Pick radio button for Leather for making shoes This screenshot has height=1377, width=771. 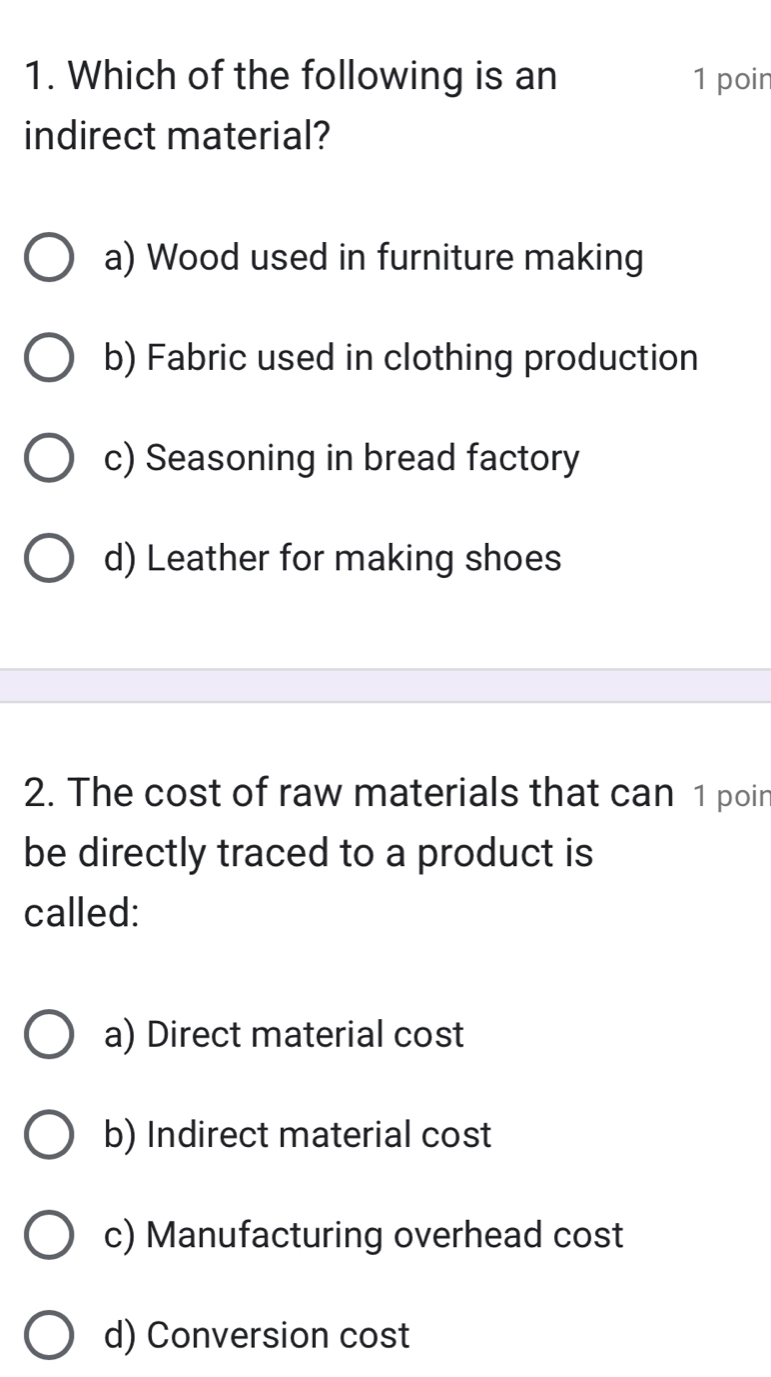tap(48, 559)
